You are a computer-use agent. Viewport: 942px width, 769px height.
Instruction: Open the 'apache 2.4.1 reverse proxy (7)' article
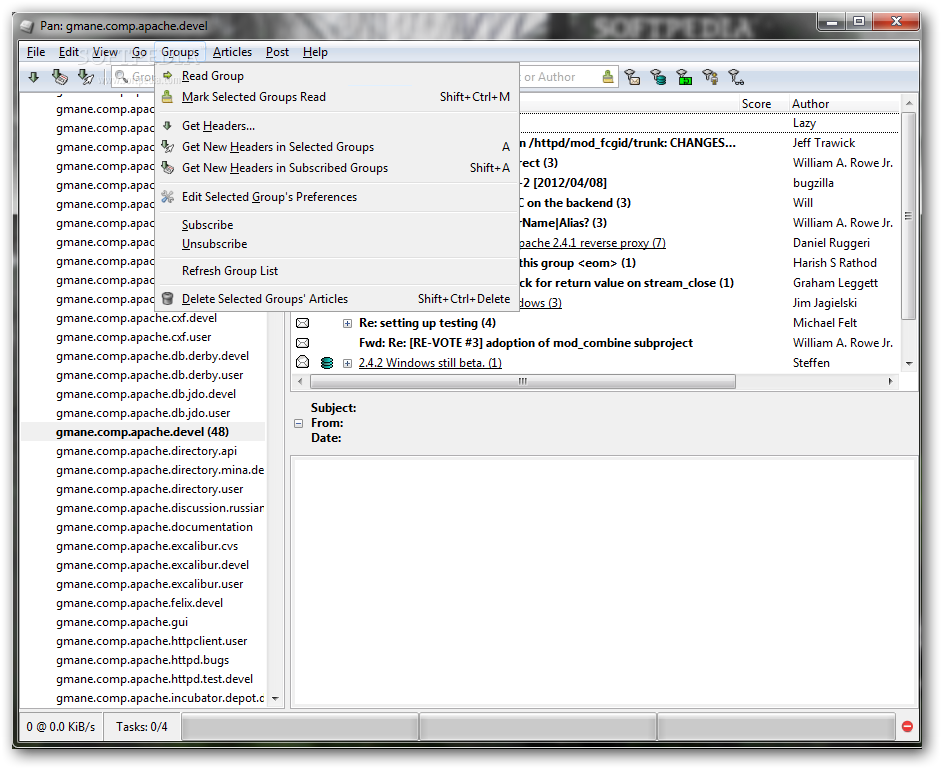coord(592,243)
